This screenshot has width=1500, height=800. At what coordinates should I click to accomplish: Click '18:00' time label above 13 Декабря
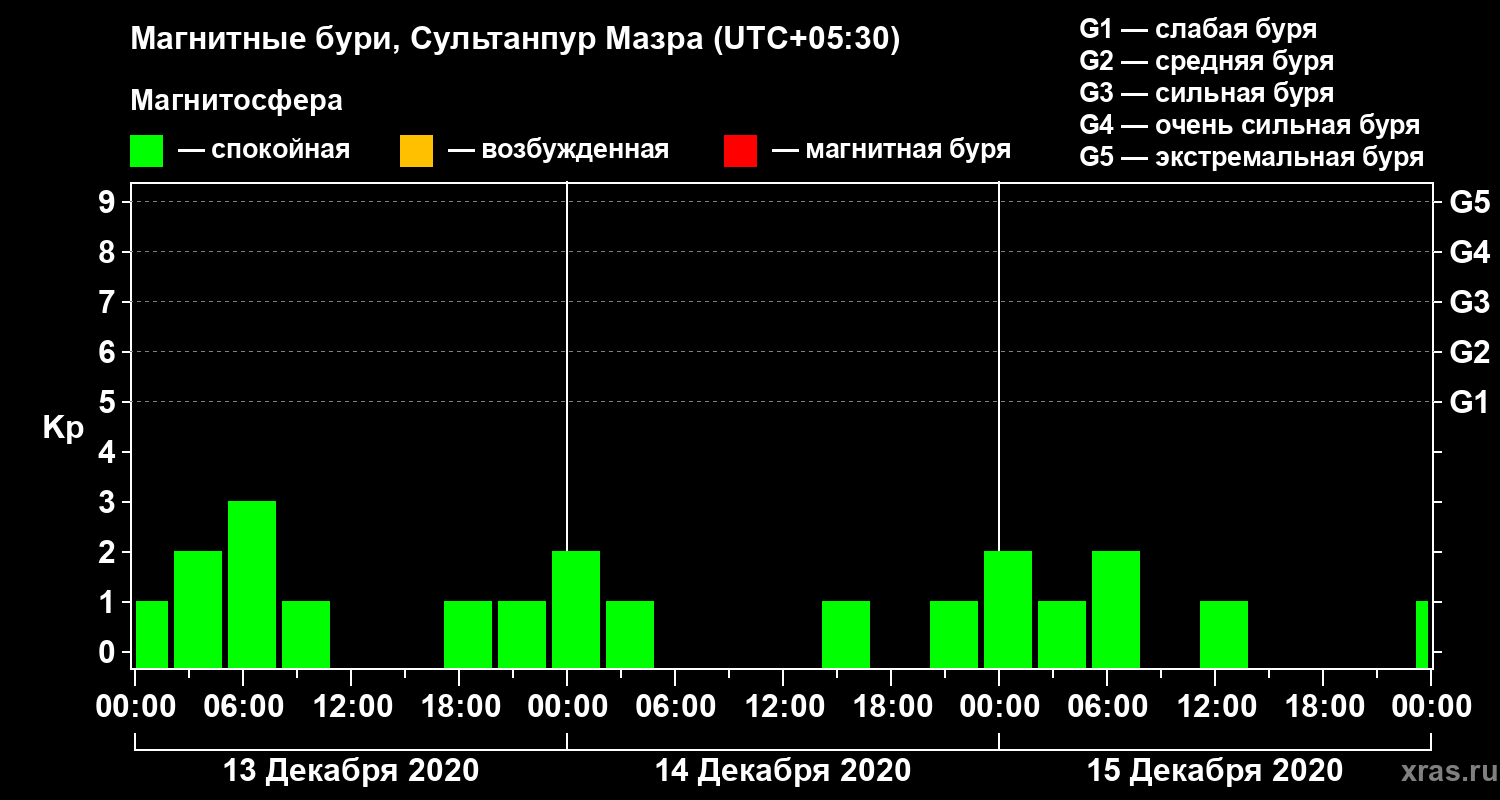[462, 707]
